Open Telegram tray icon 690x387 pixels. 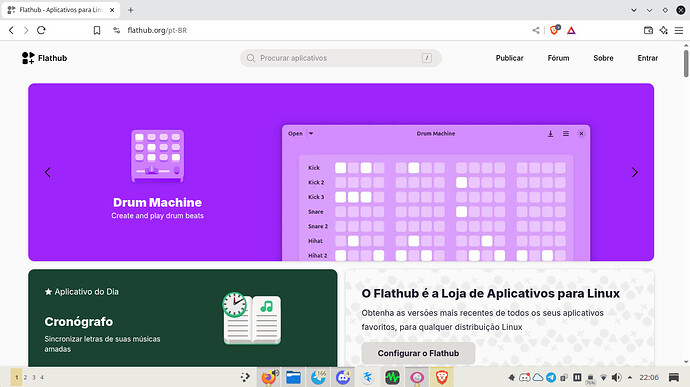click(x=551, y=377)
